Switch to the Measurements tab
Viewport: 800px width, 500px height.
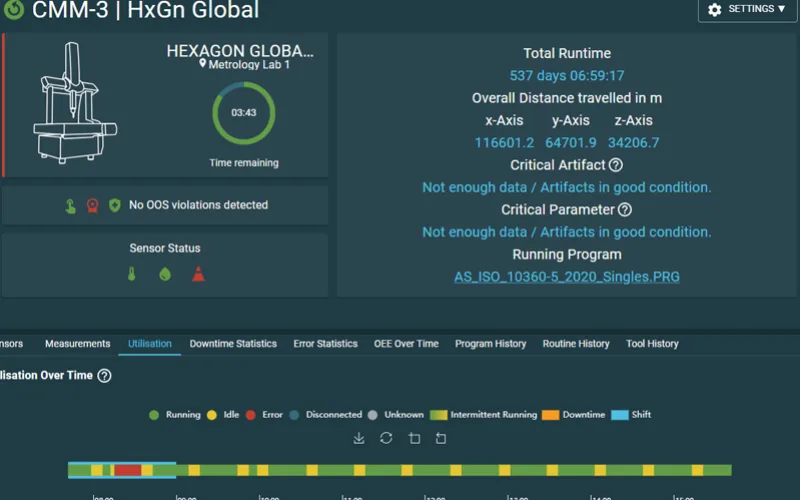coord(78,344)
